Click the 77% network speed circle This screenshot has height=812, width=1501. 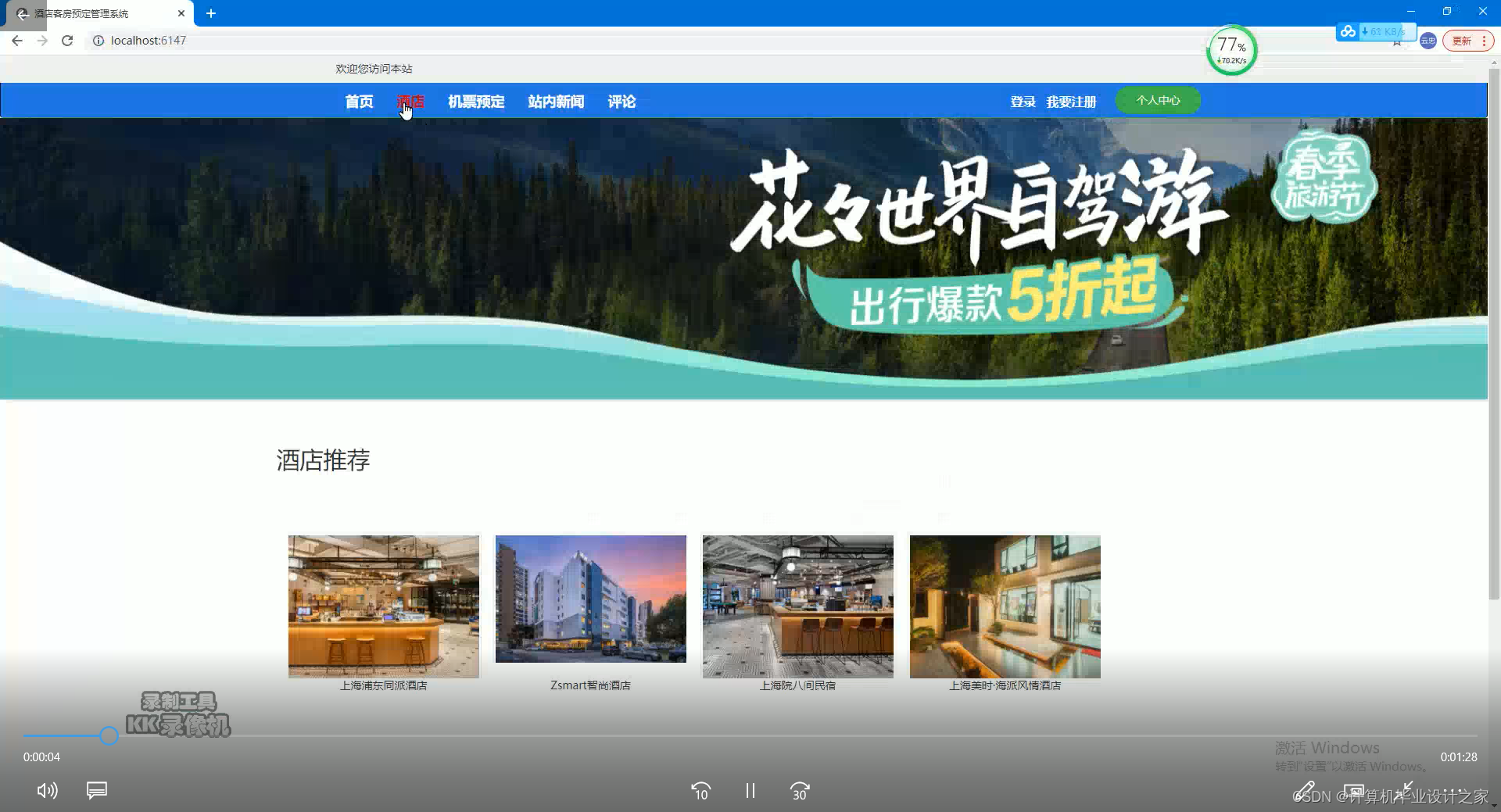pyautogui.click(x=1232, y=50)
